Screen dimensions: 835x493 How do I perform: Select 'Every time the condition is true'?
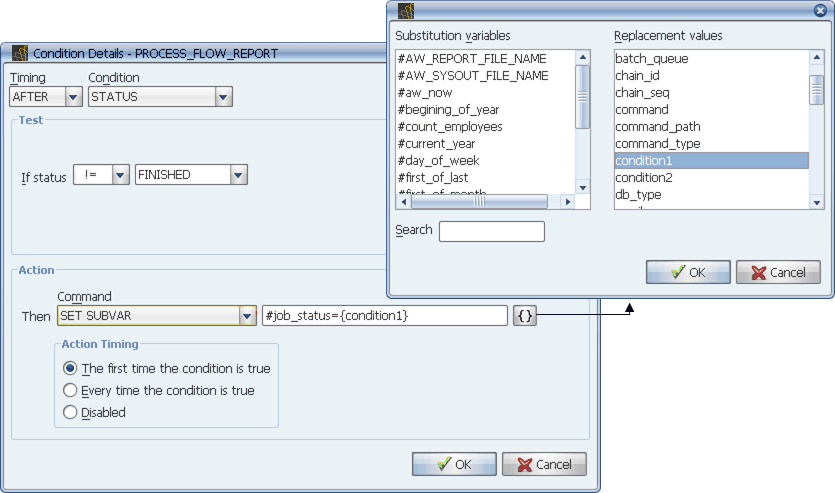click(x=70, y=390)
